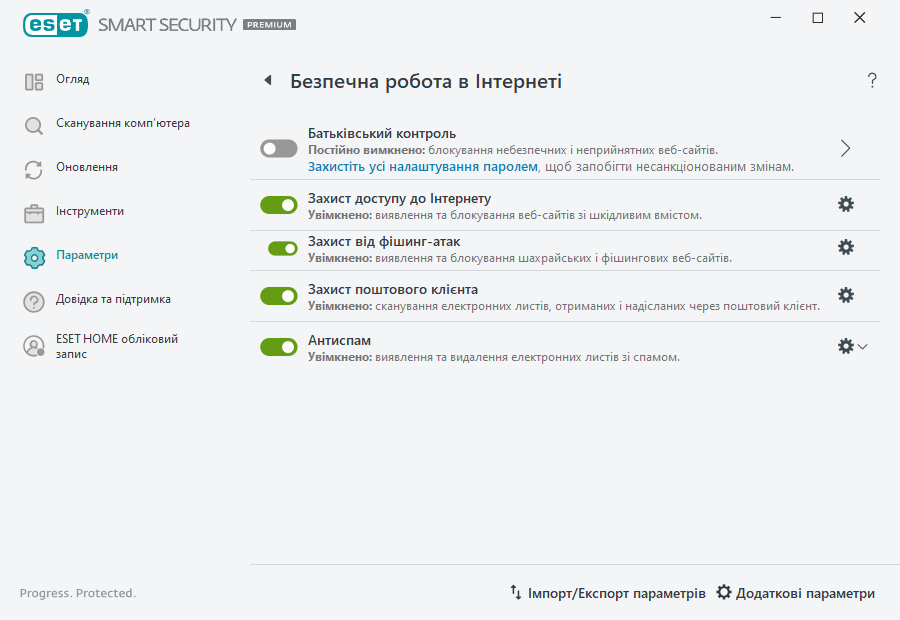Select the Сканування комп'ютера magnifier icon
Viewport: 900px width, 620px height.
point(33,123)
